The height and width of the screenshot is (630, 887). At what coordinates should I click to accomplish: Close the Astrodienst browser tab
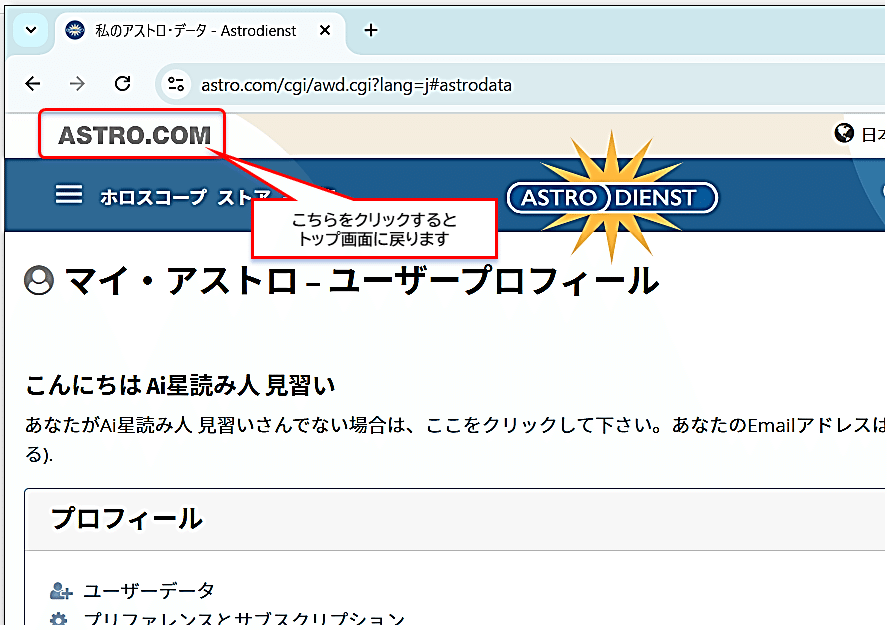pyautogui.click(x=325, y=31)
